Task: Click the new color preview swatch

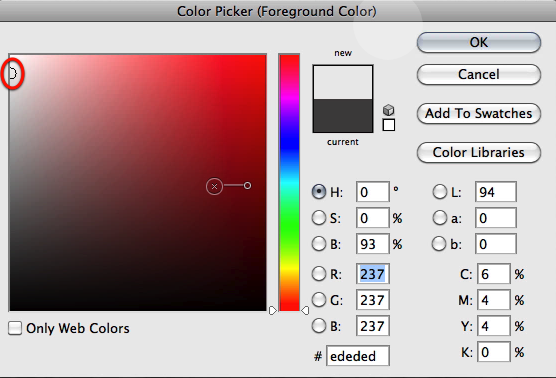Action: pyautogui.click(x=343, y=82)
